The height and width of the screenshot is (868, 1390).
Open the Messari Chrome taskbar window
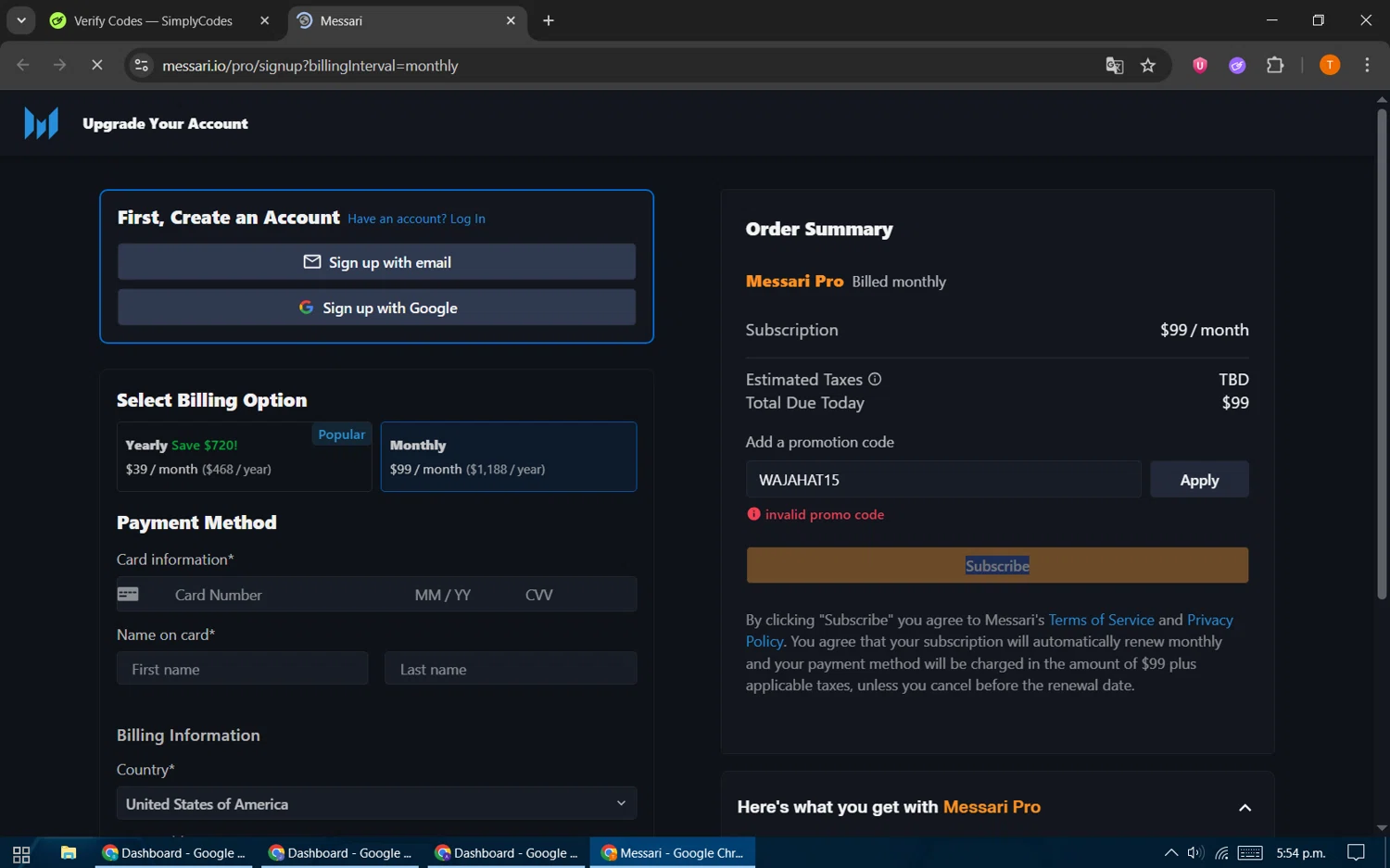pos(675,853)
